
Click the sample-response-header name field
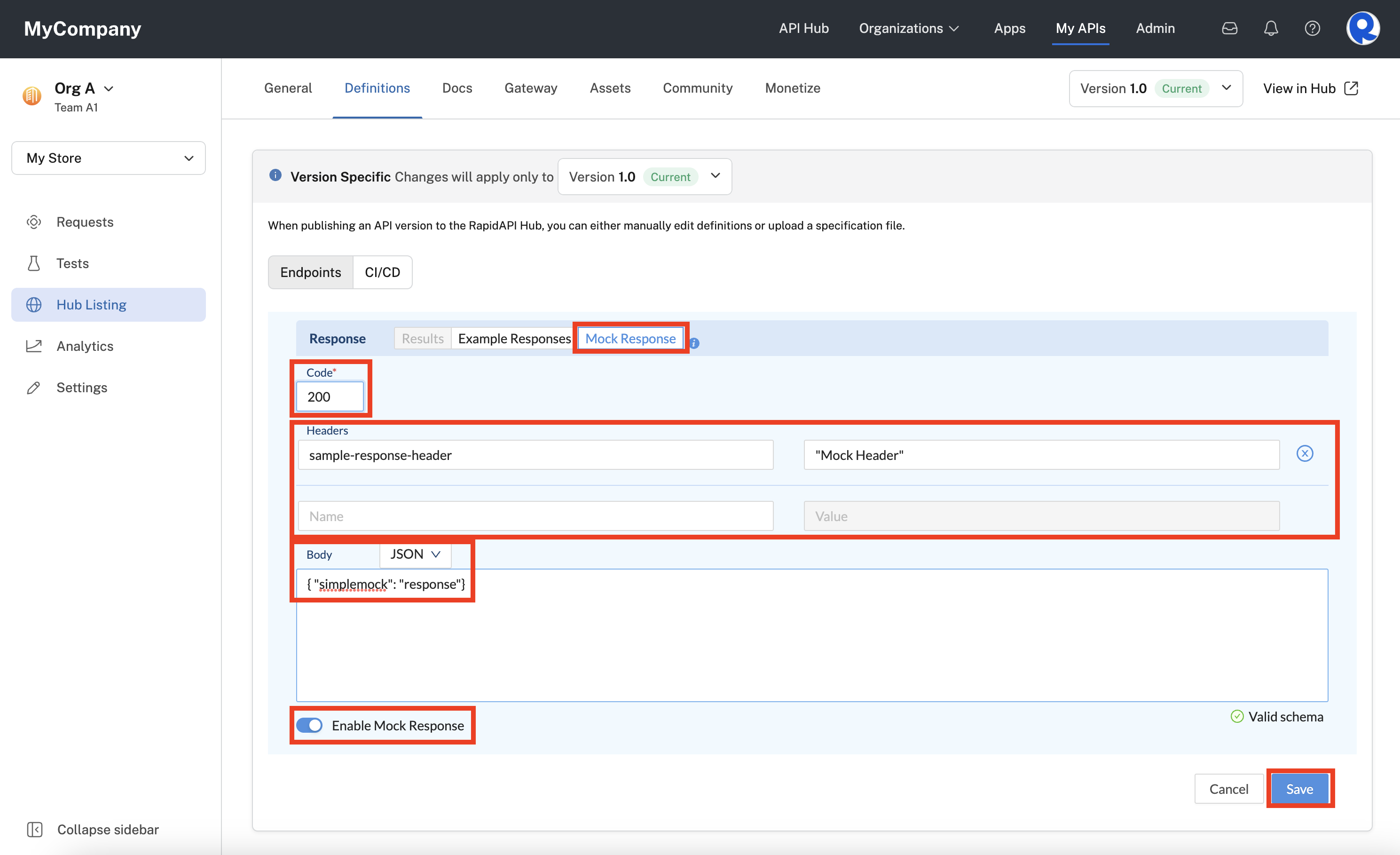pyautogui.click(x=535, y=455)
